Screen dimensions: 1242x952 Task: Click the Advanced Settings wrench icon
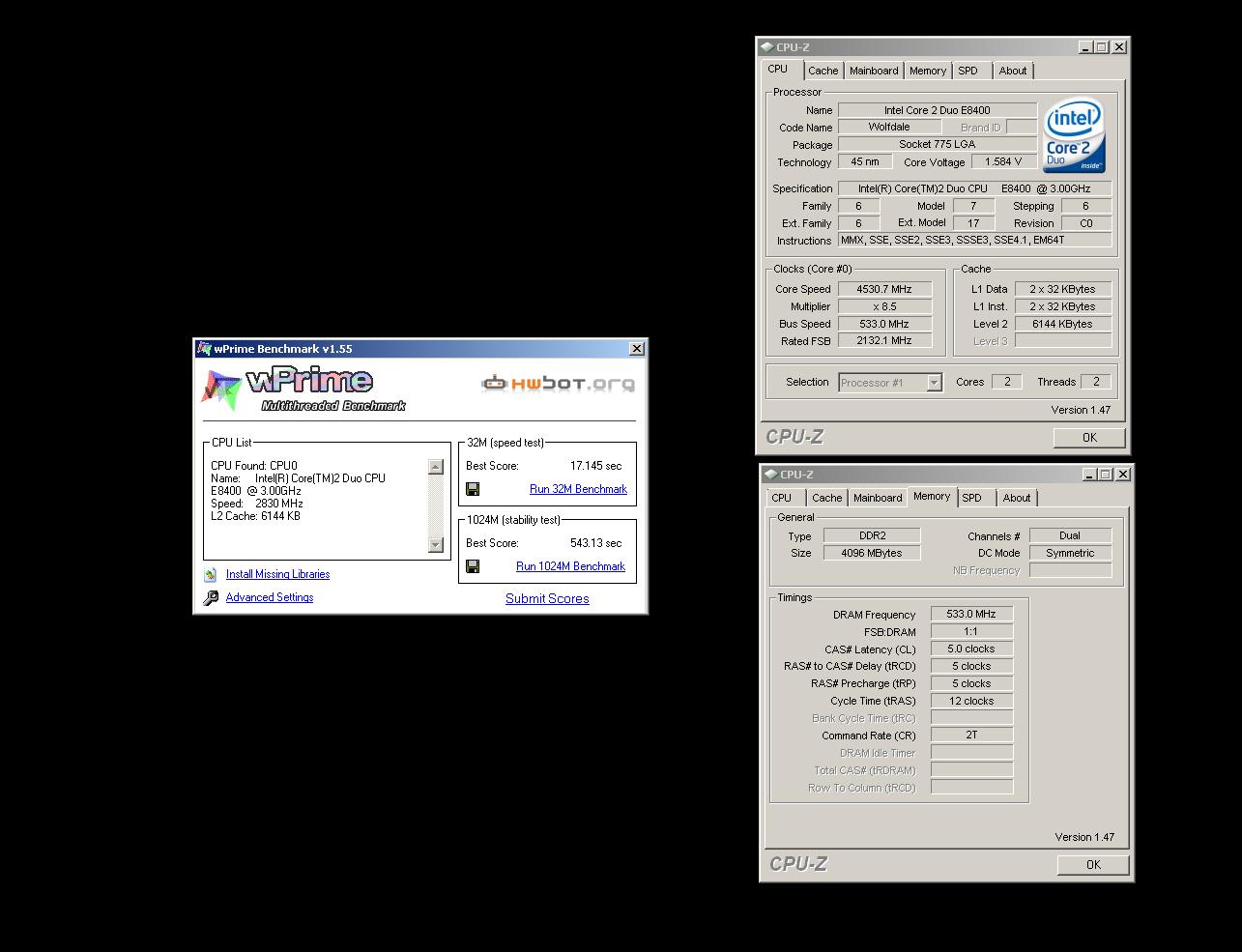click(211, 598)
